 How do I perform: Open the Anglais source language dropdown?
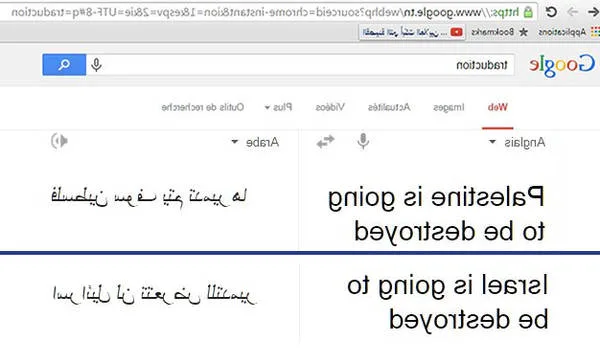[x=517, y=142]
